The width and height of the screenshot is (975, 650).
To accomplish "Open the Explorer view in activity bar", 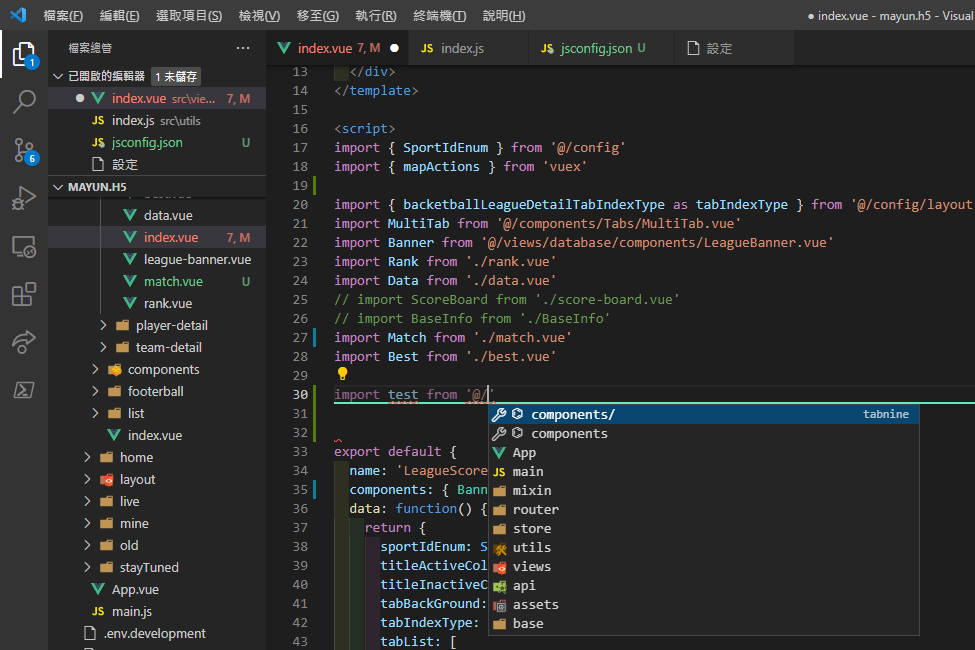I will (24, 54).
